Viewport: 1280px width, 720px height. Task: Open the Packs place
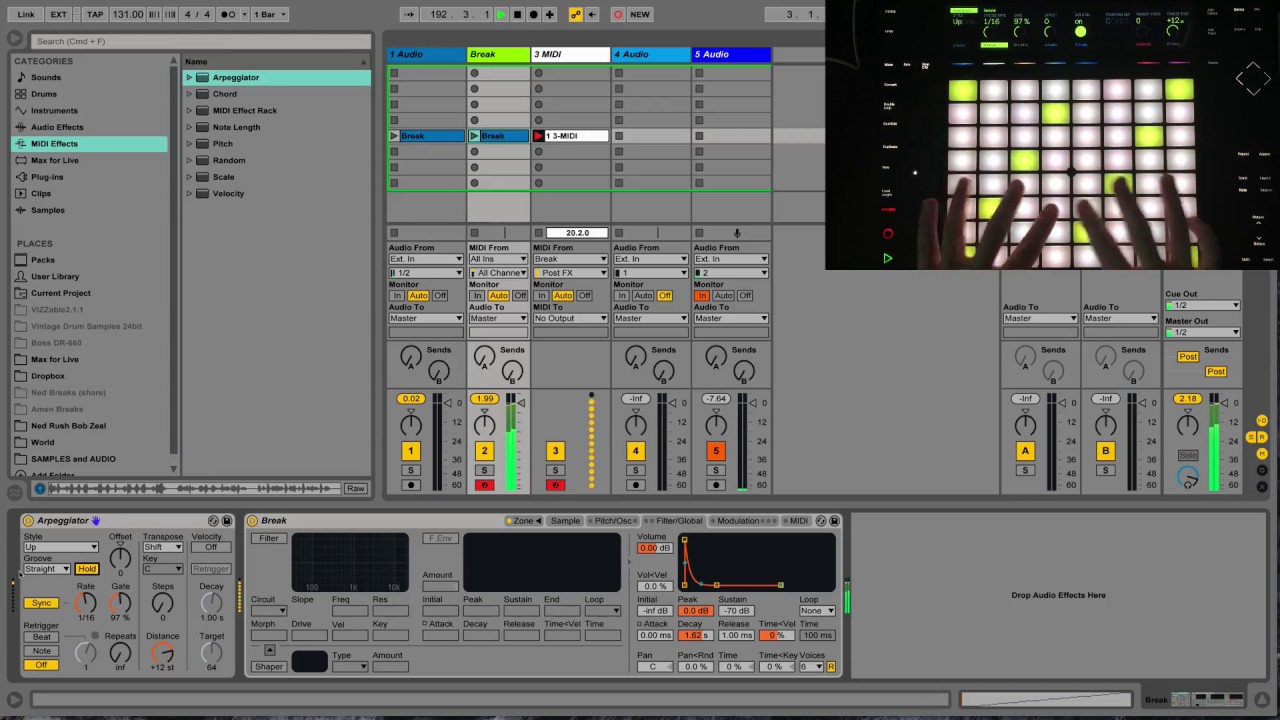tap(42, 260)
